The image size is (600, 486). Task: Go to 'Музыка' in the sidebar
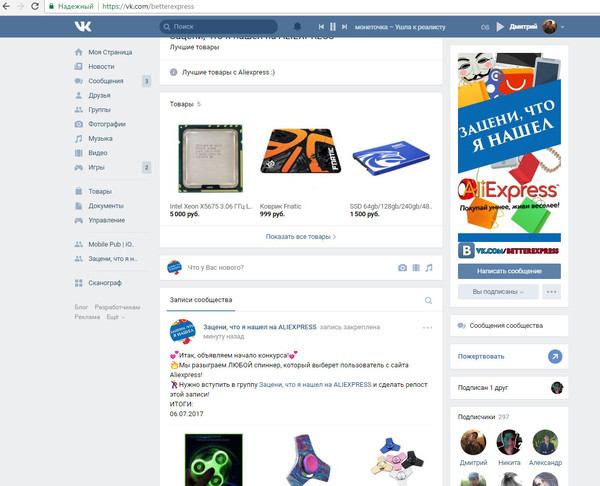click(x=100, y=138)
